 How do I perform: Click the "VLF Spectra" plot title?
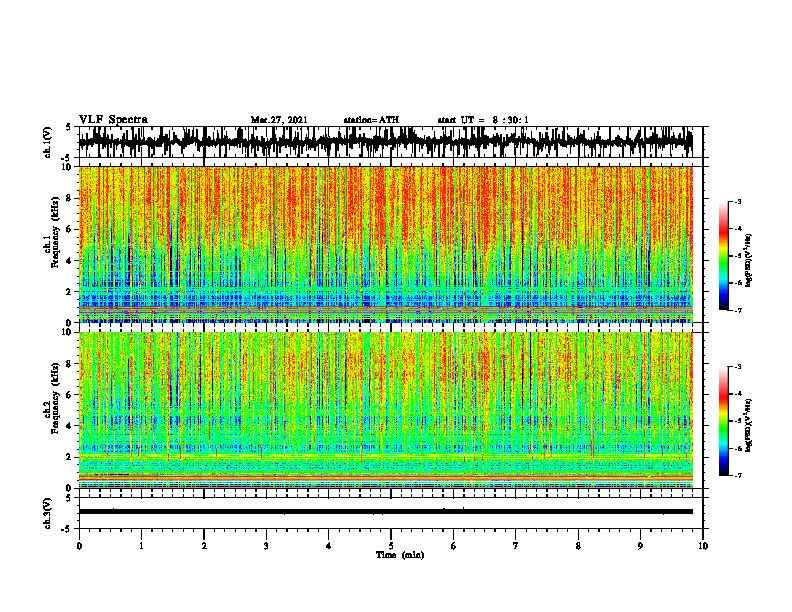(x=113, y=120)
